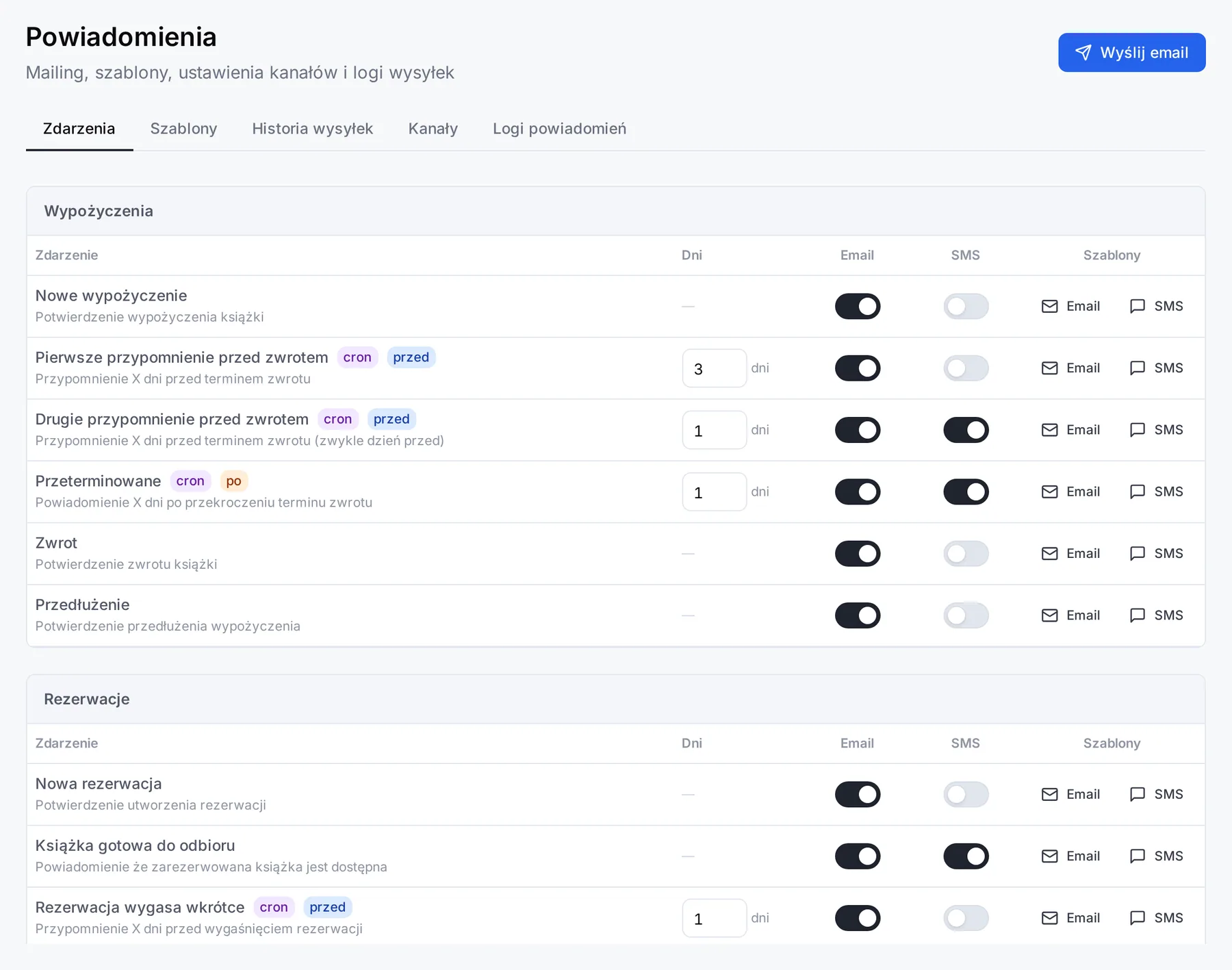Enable SMS toggle for Rezerwacja wygasa wkrótce

point(966,918)
